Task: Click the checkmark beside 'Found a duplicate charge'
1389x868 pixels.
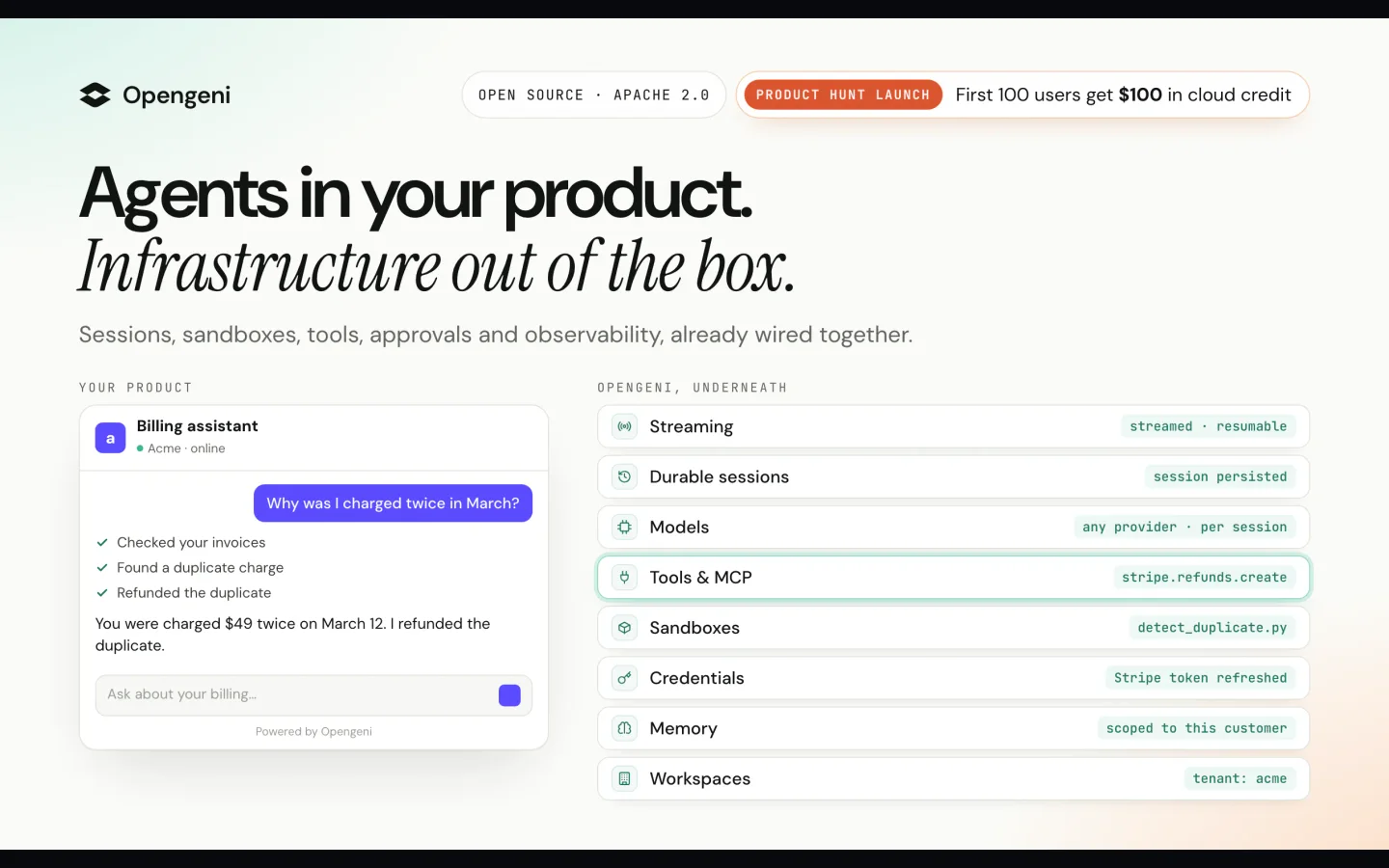Action: [x=102, y=568]
